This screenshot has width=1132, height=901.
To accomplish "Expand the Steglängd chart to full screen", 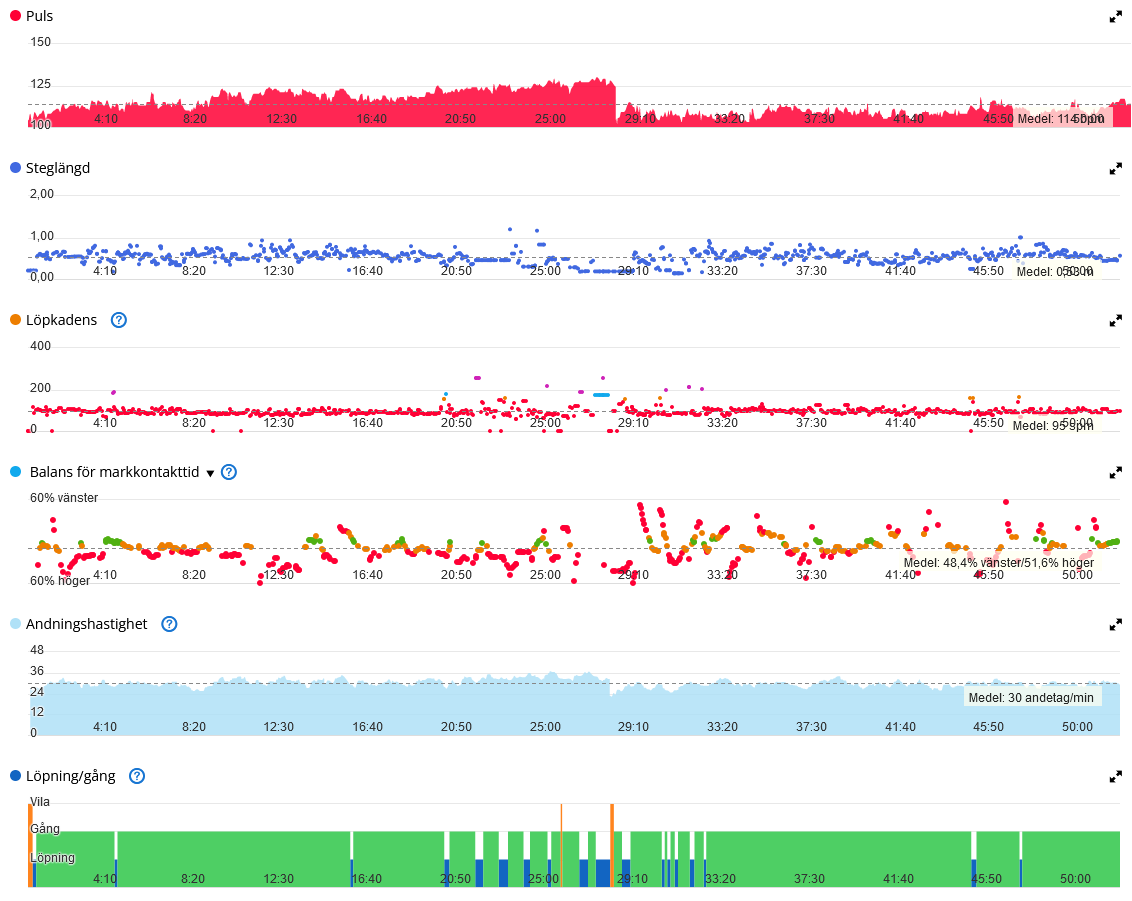I will (1115, 168).
